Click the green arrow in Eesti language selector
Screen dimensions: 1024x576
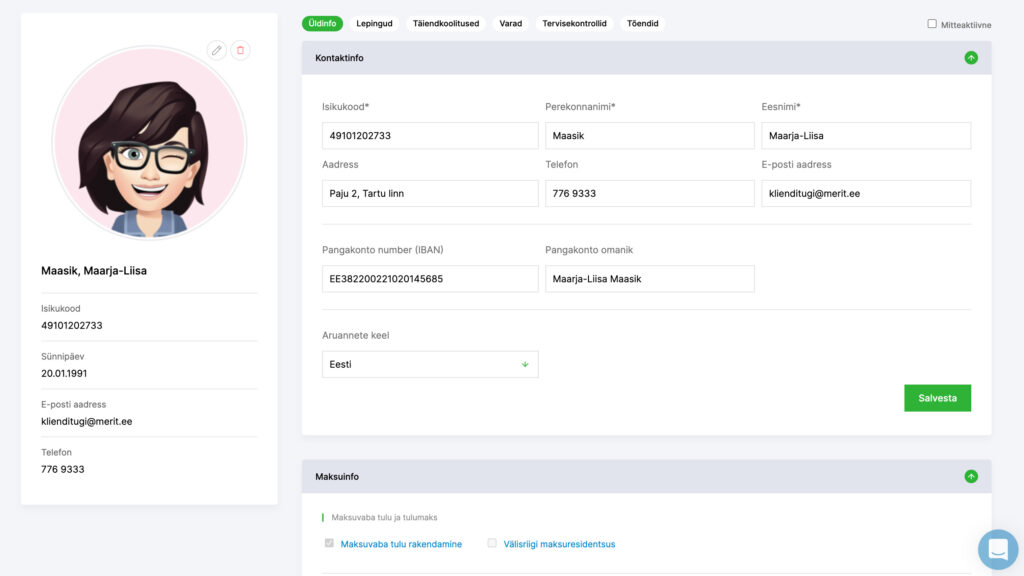click(x=525, y=364)
